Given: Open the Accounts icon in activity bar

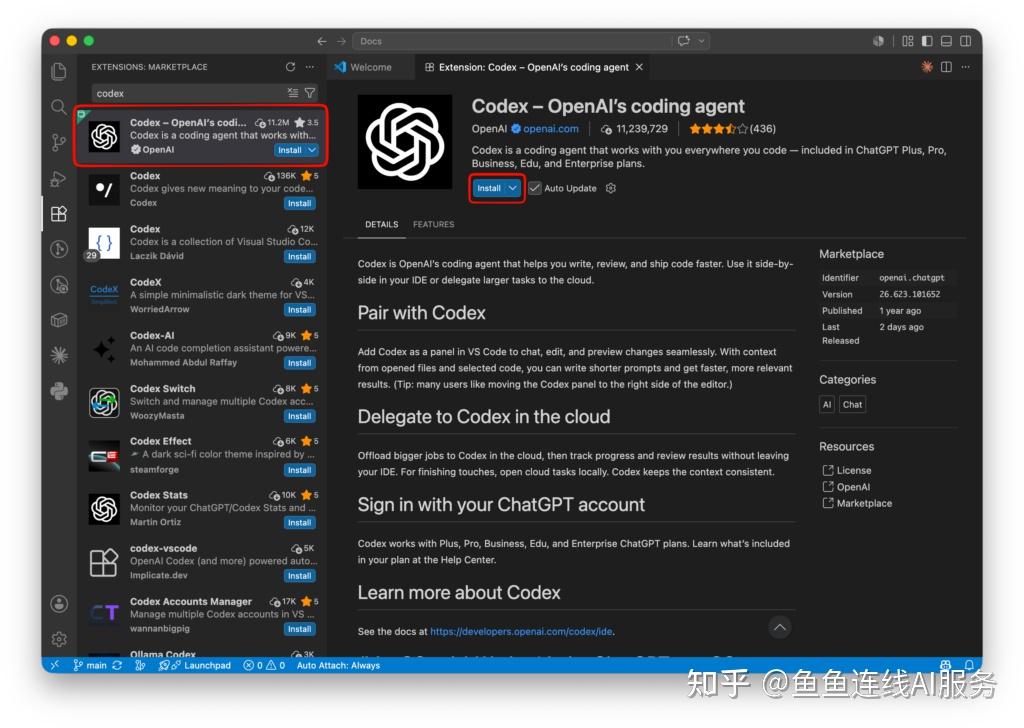Looking at the screenshot, I should pos(59,604).
